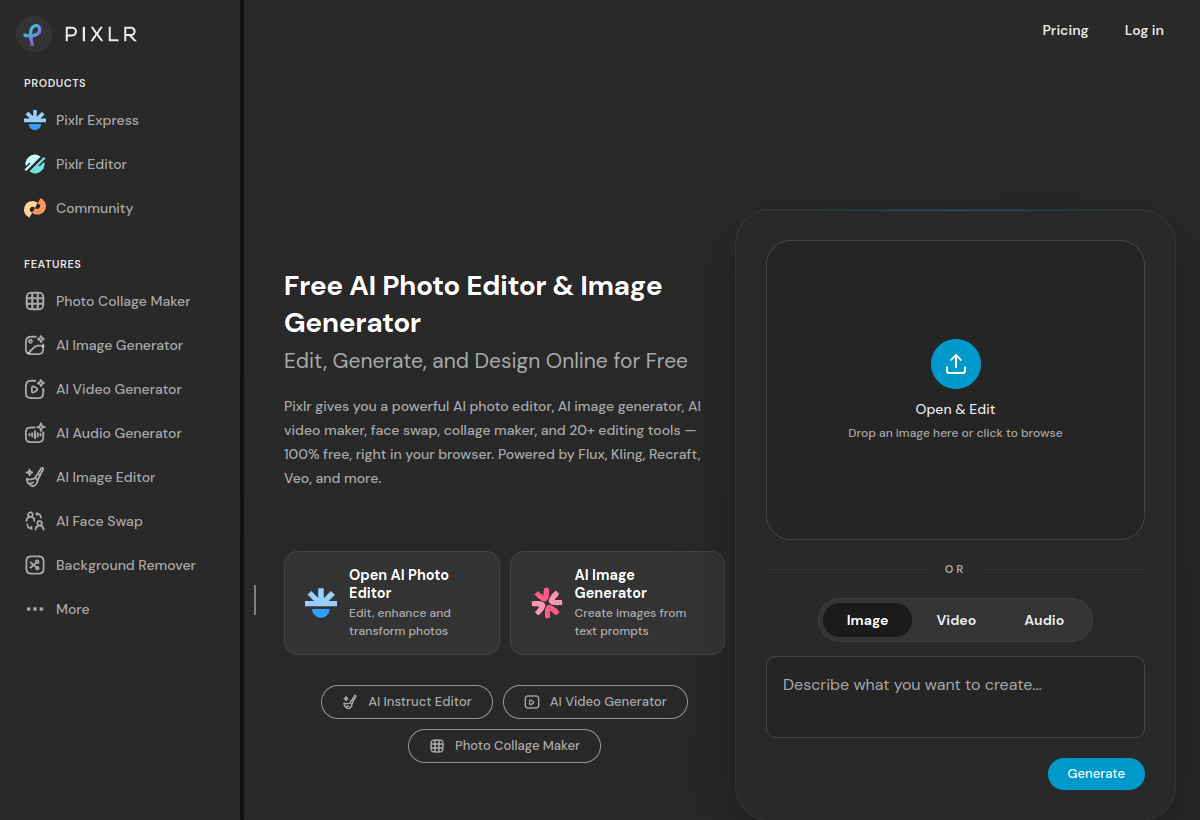Click the AI Audio Generator waveform icon
Viewport: 1200px width, 820px height.
[x=35, y=433]
